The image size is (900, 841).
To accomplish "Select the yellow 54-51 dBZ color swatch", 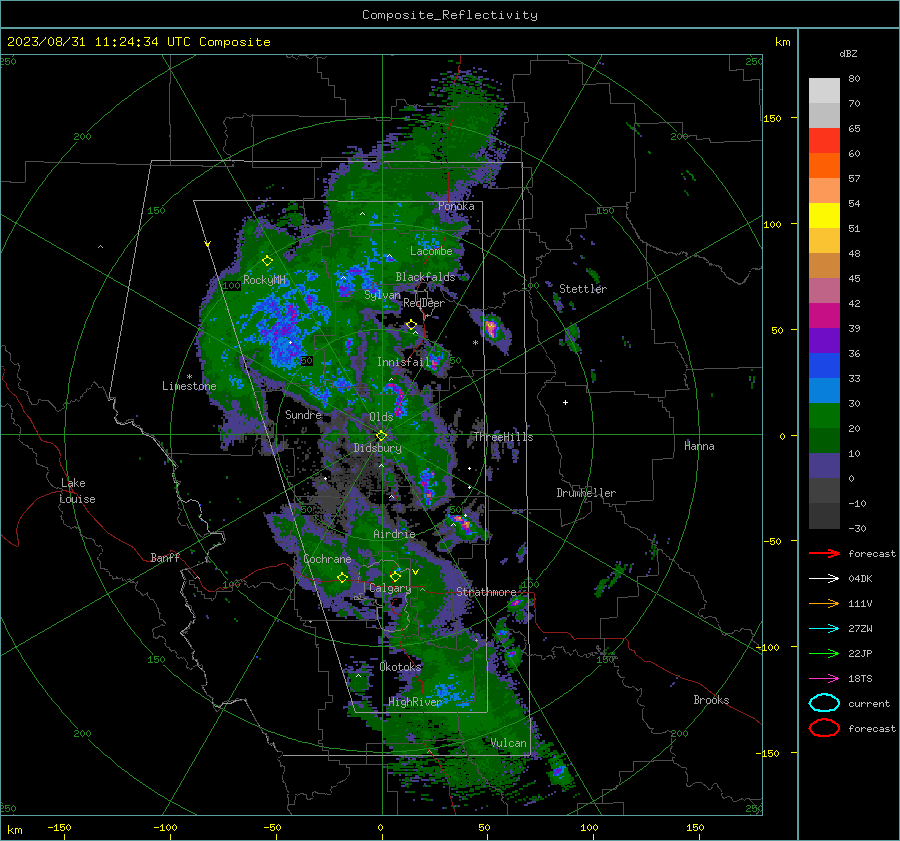I will [824, 215].
